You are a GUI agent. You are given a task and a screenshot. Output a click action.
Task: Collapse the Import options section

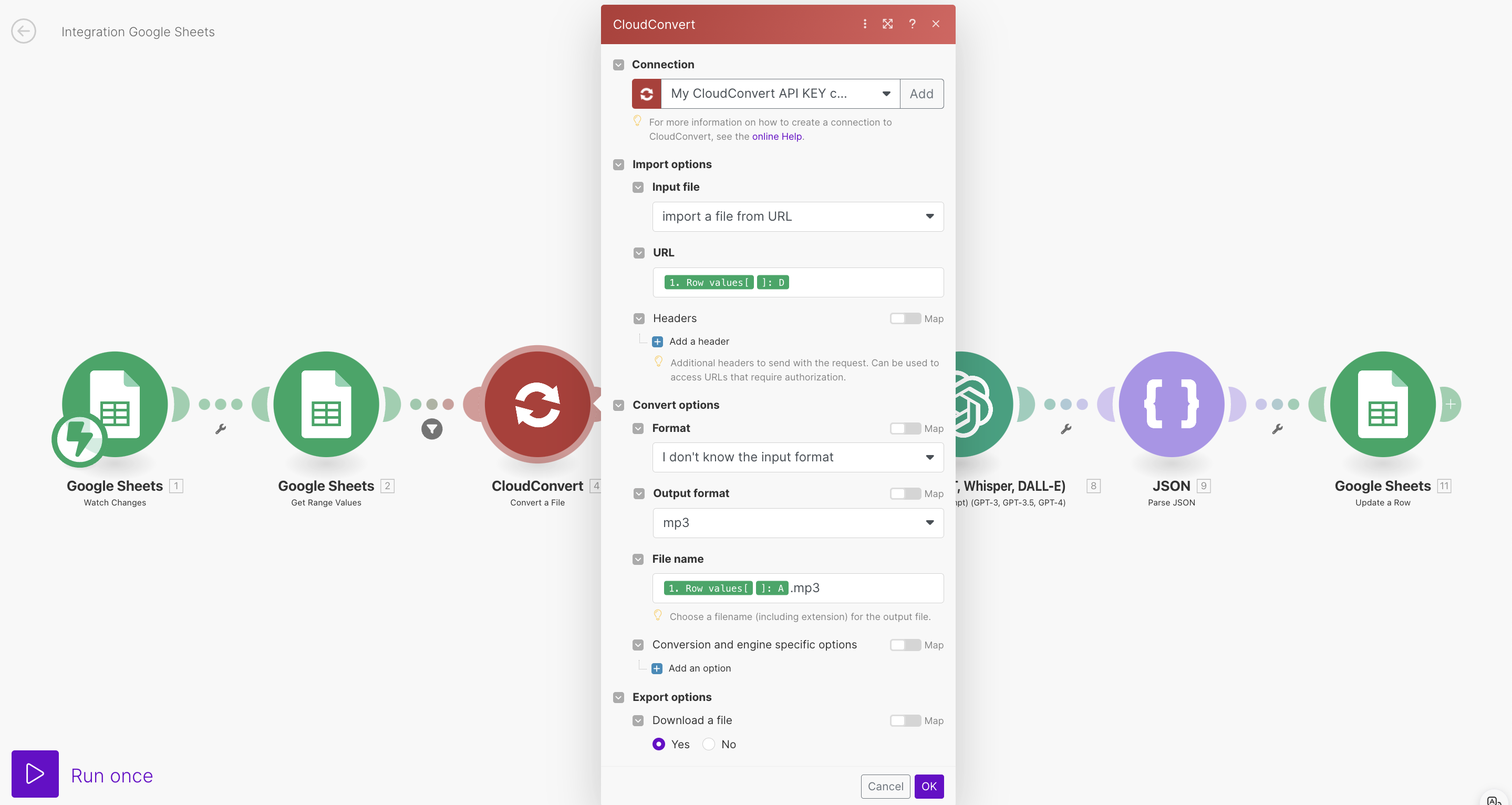click(x=618, y=164)
